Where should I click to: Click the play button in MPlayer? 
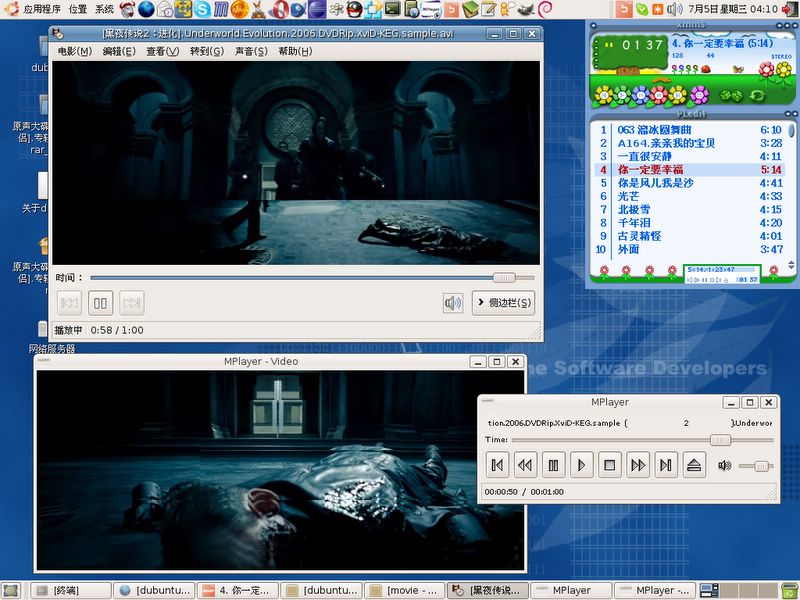tap(581, 465)
